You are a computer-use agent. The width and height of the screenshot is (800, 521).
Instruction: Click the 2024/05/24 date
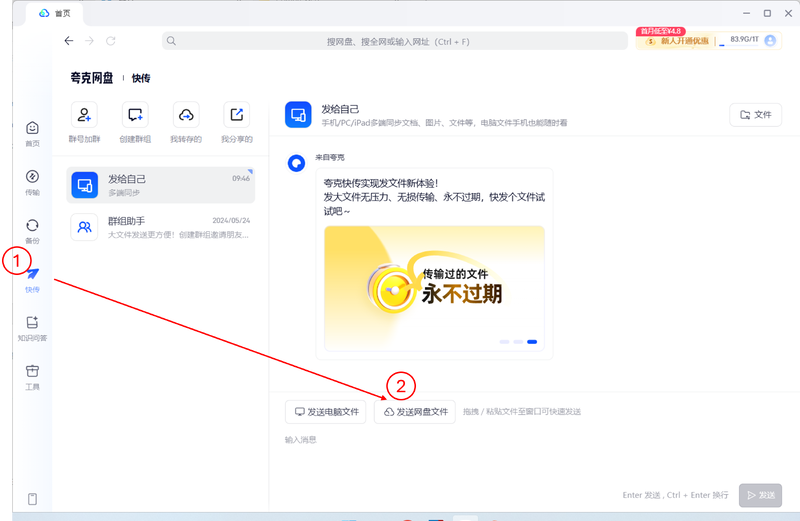[231, 220]
